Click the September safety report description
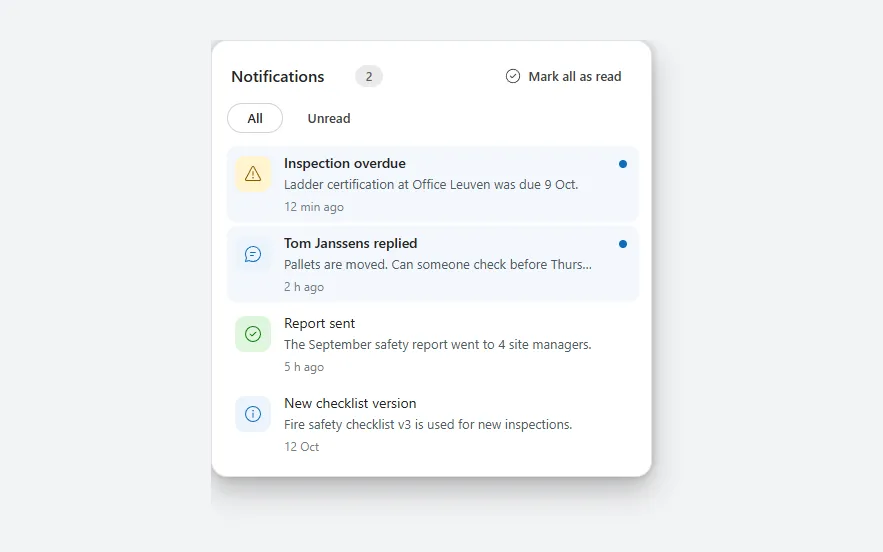The width and height of the screenshot is (883, 552). pyautogui.click(x=438, y=345)
